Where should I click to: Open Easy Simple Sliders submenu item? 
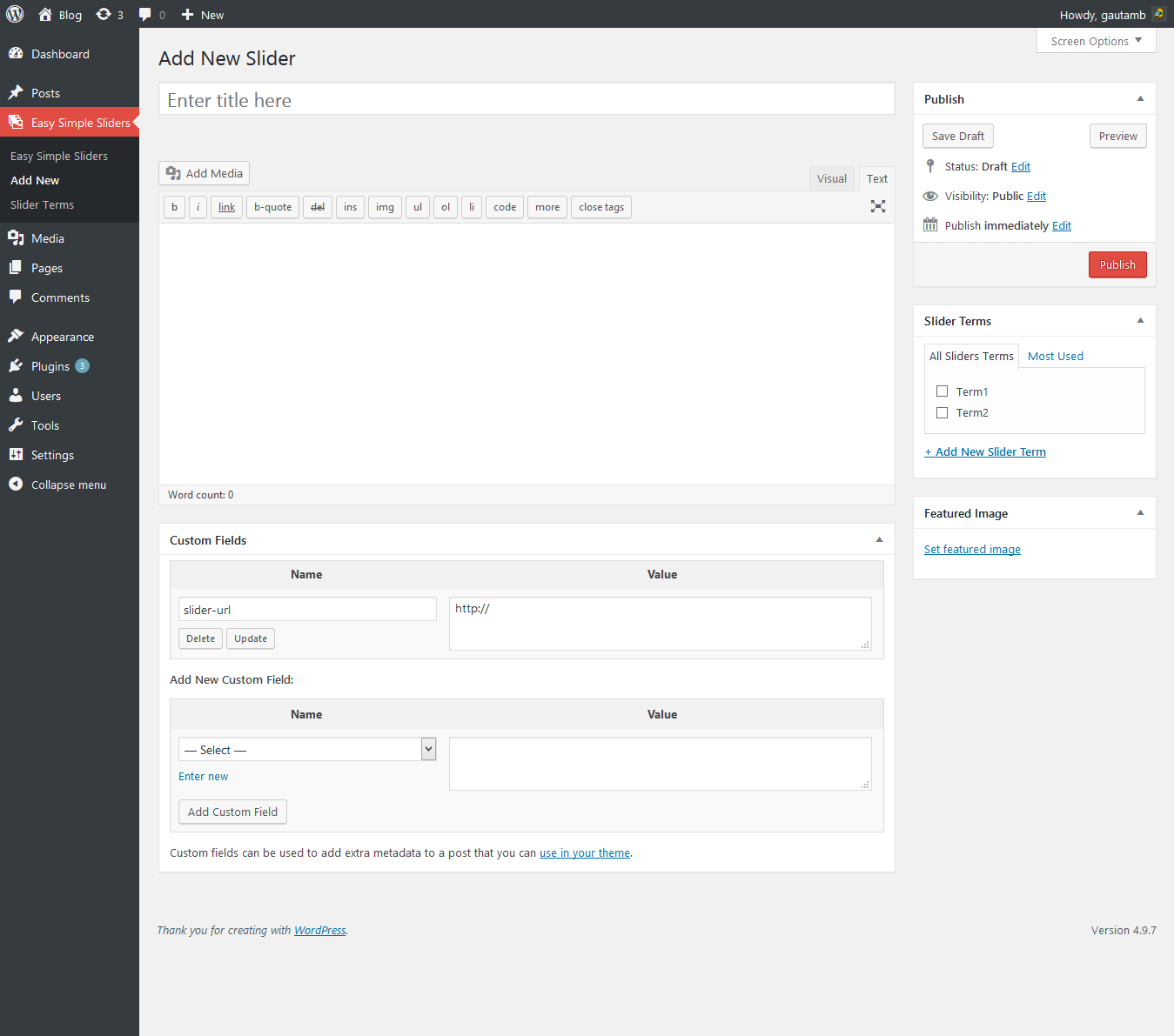tap(59, 156)
